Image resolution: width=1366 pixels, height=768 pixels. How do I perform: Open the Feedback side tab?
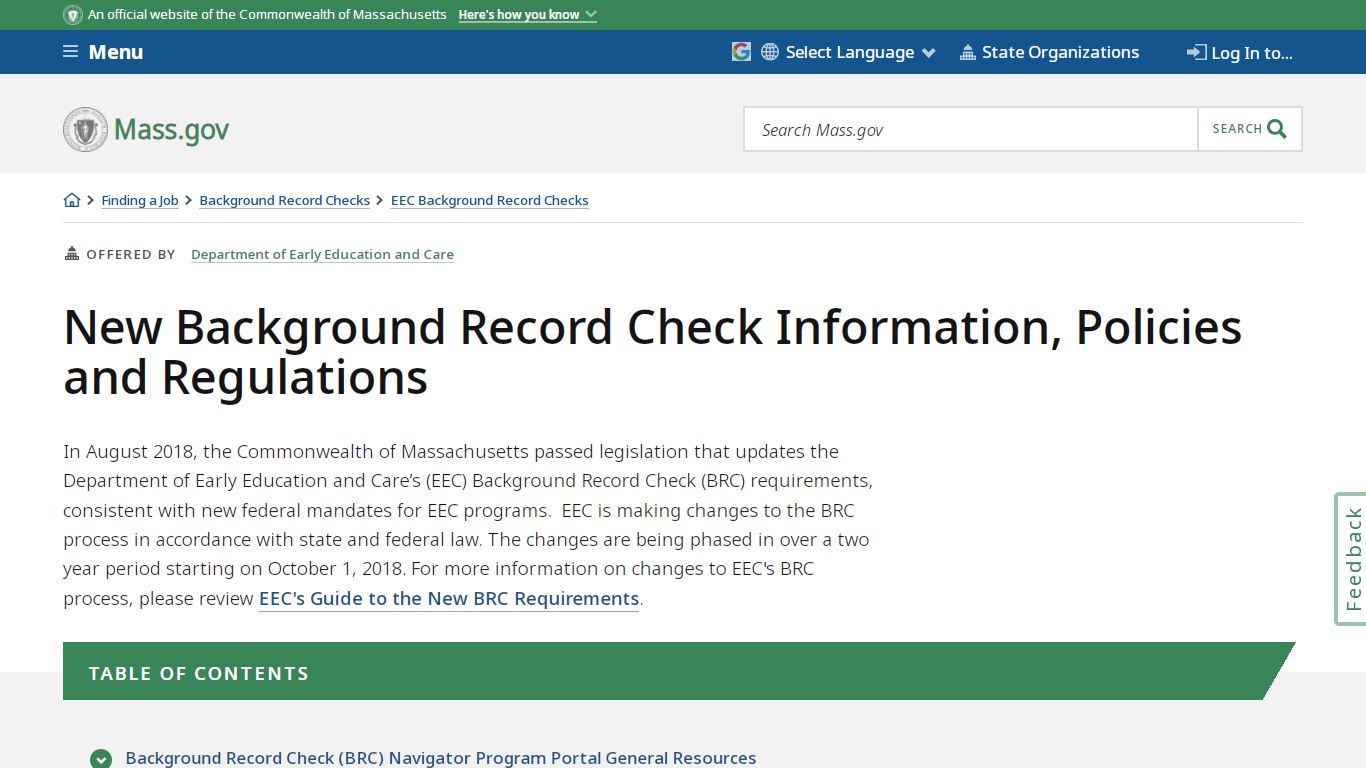click(x=1352, y=559)
